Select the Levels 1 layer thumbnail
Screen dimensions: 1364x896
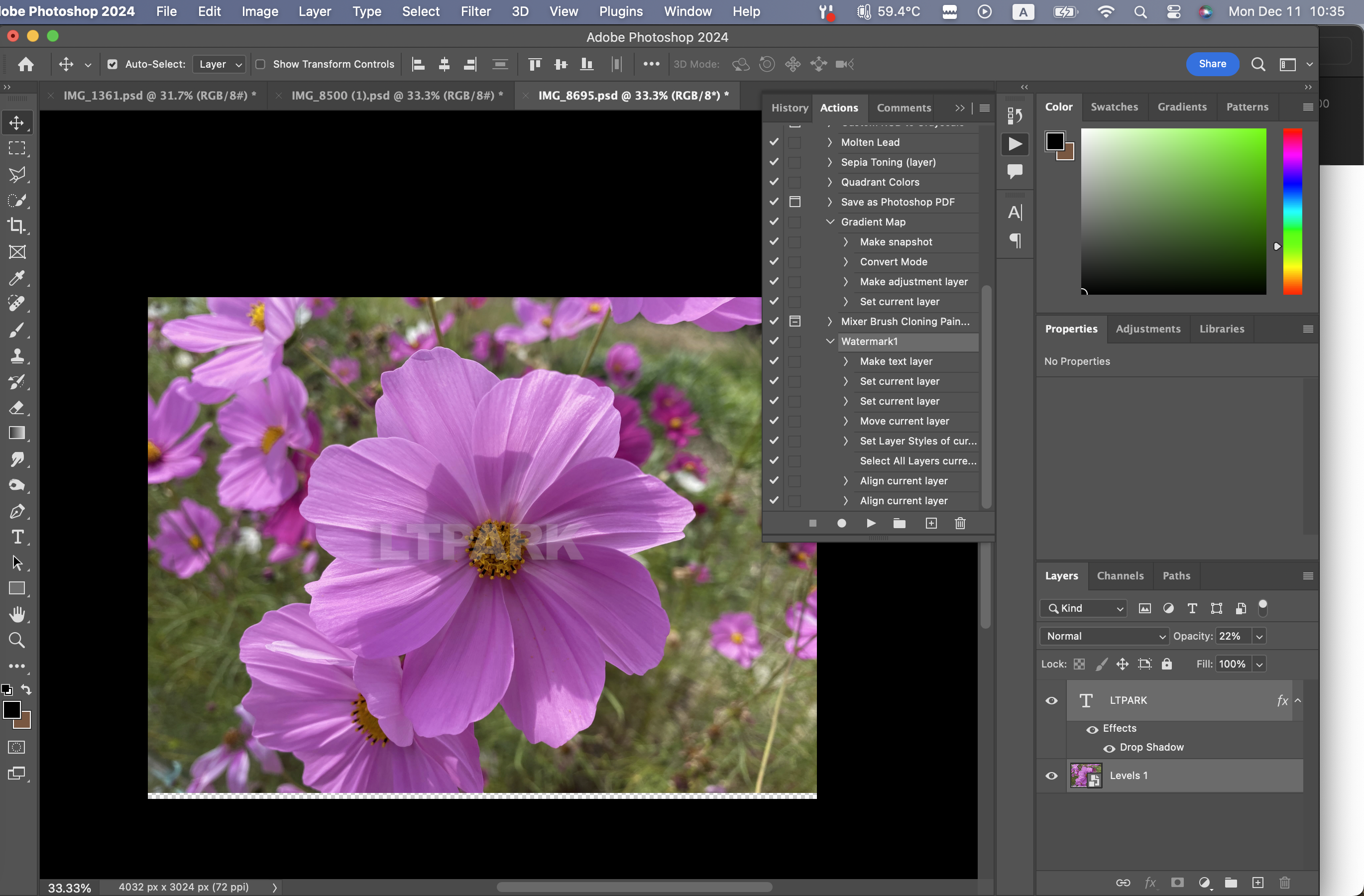coord(1085,776)
